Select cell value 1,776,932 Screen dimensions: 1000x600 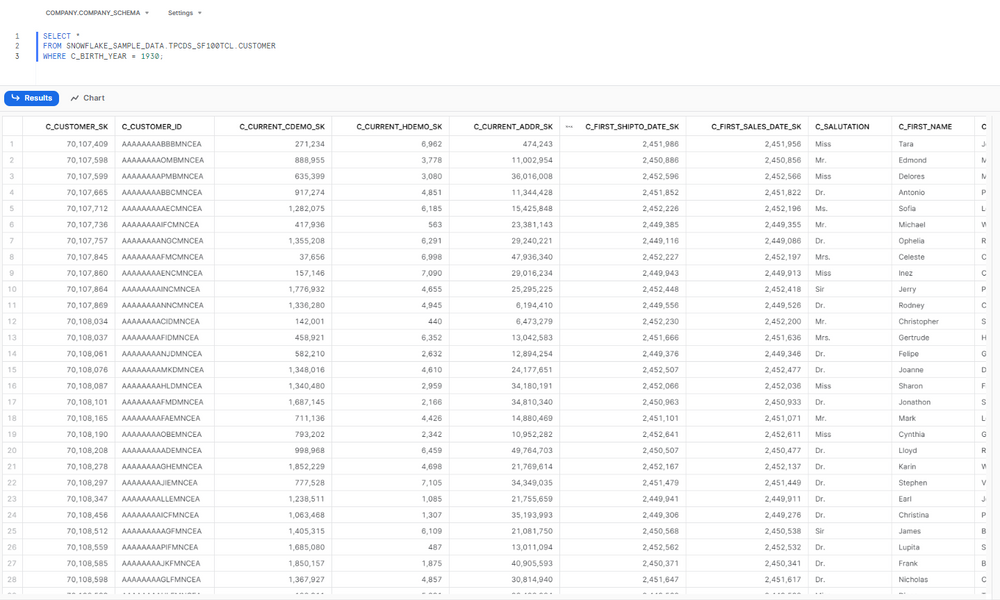tap(307, 289)
